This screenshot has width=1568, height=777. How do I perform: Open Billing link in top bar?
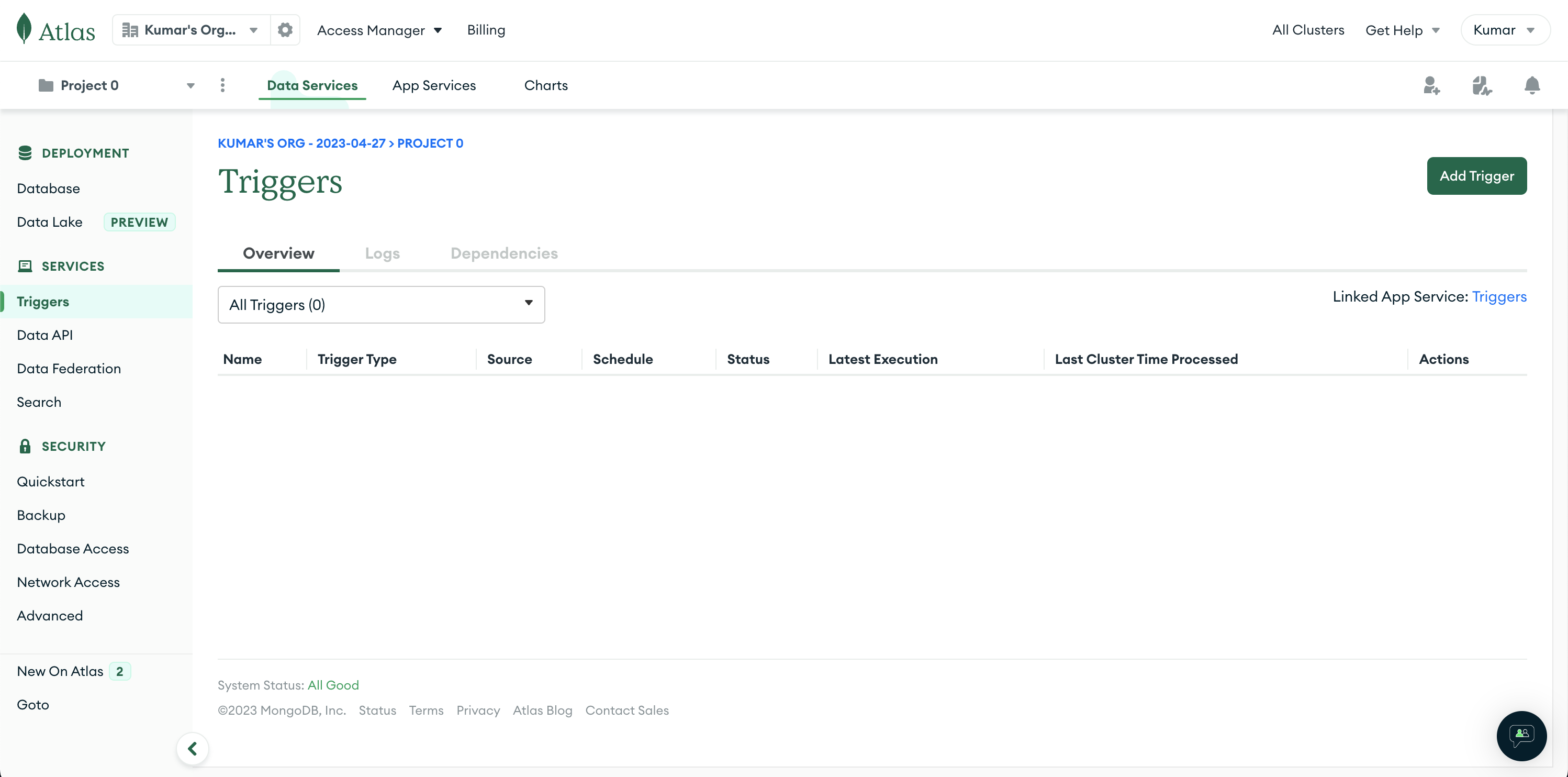click(x=486, y=30)
